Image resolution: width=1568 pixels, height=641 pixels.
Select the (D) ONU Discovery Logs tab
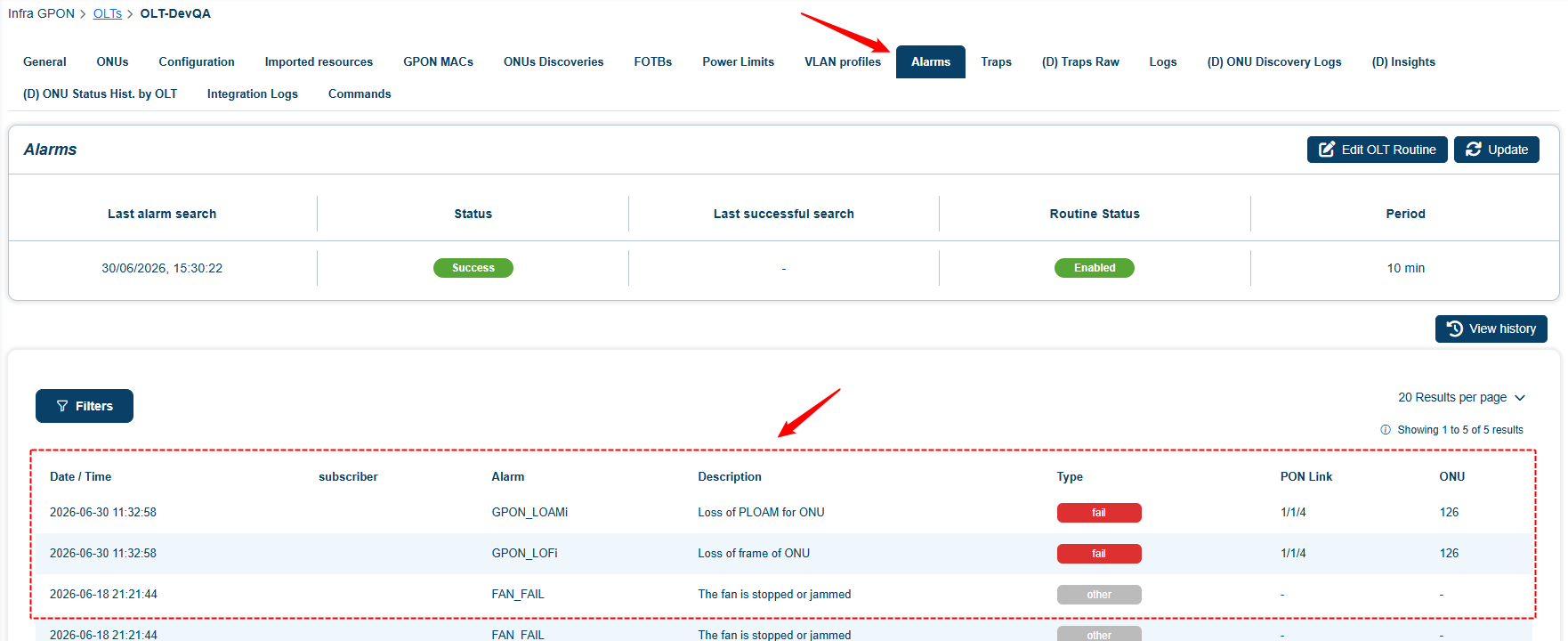click(1274, 61)
